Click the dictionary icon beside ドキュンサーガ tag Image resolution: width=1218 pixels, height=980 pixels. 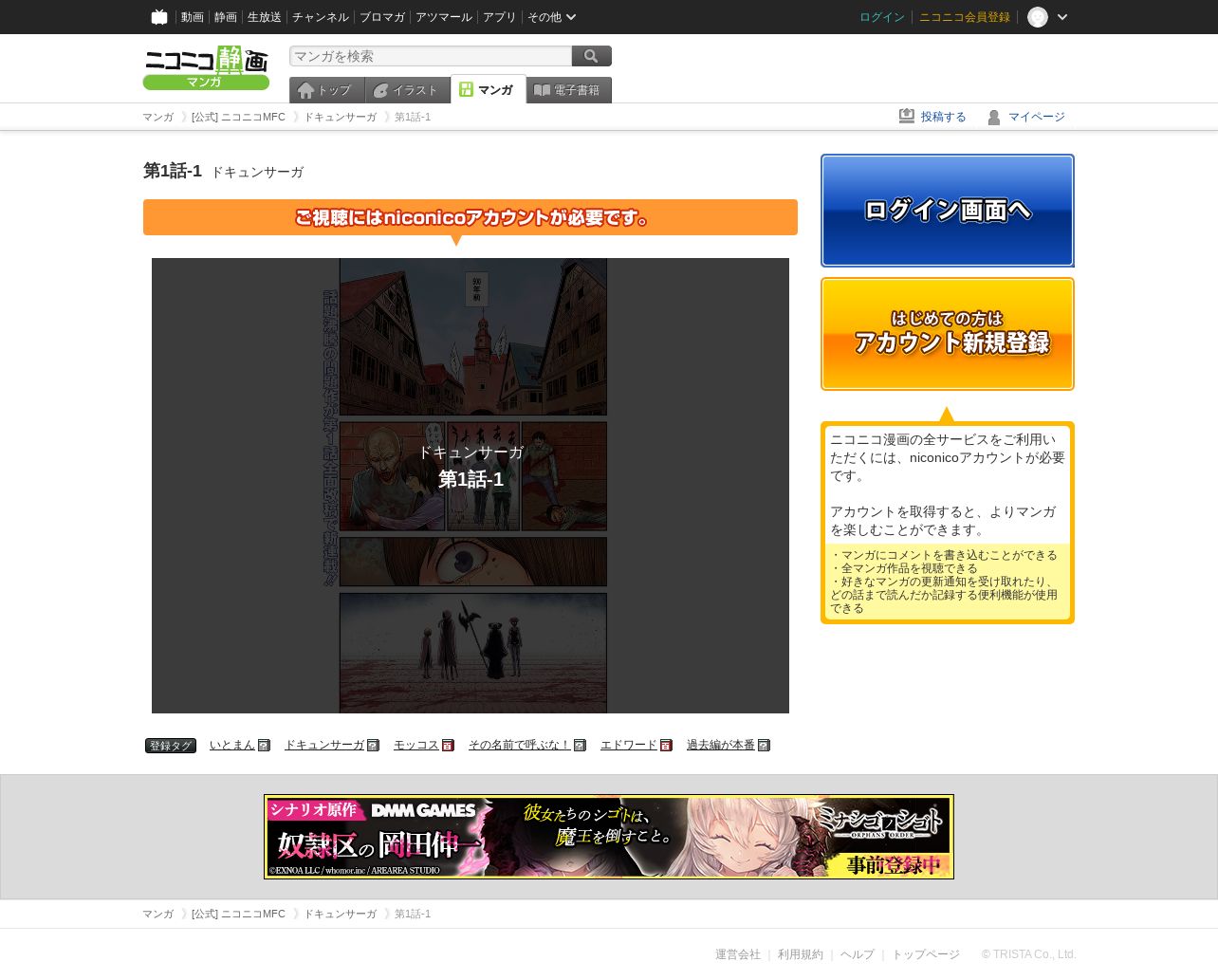click(x=373, y=746)
